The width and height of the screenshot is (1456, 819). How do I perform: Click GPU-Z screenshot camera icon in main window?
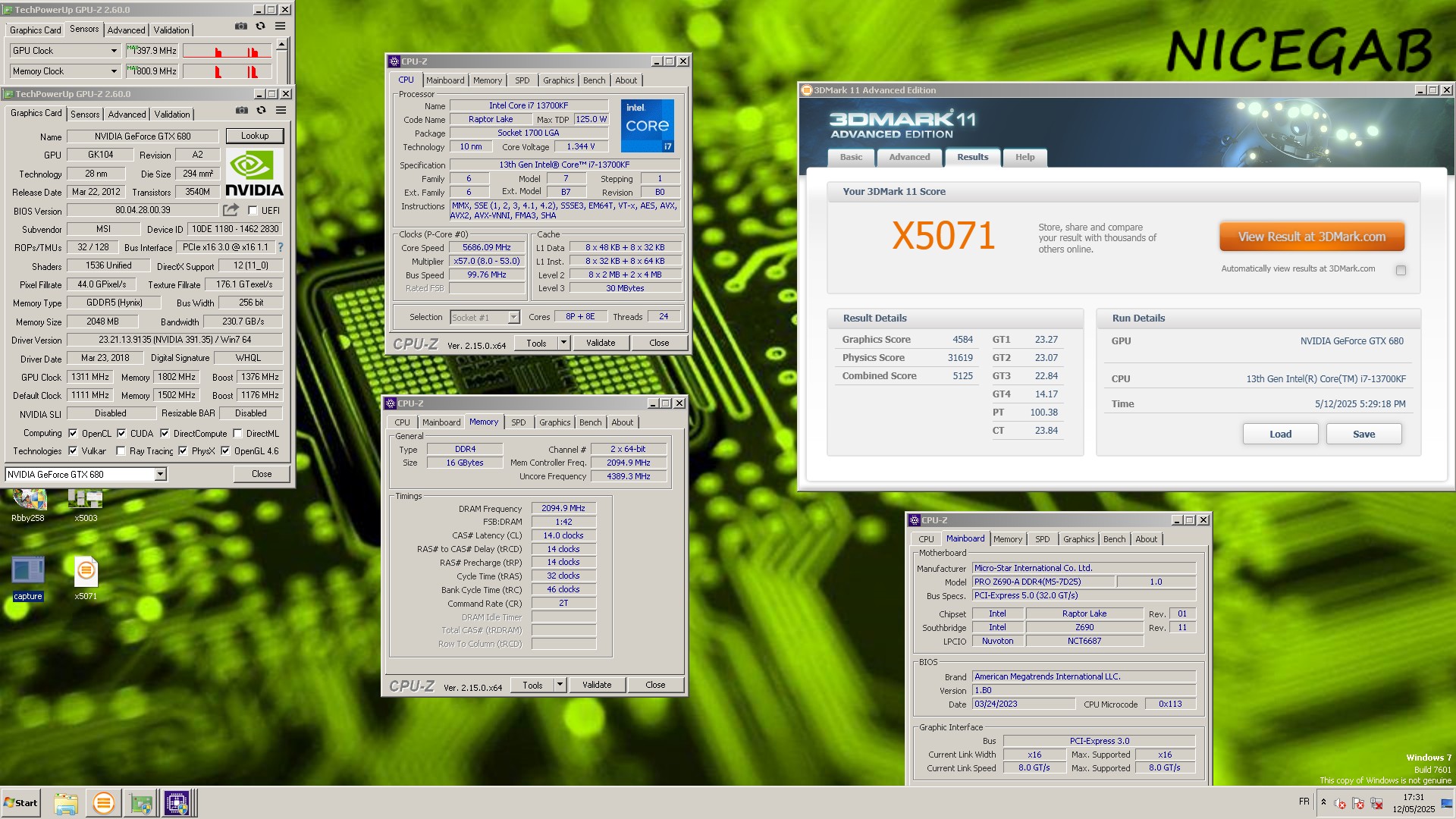tap(242, 110)
